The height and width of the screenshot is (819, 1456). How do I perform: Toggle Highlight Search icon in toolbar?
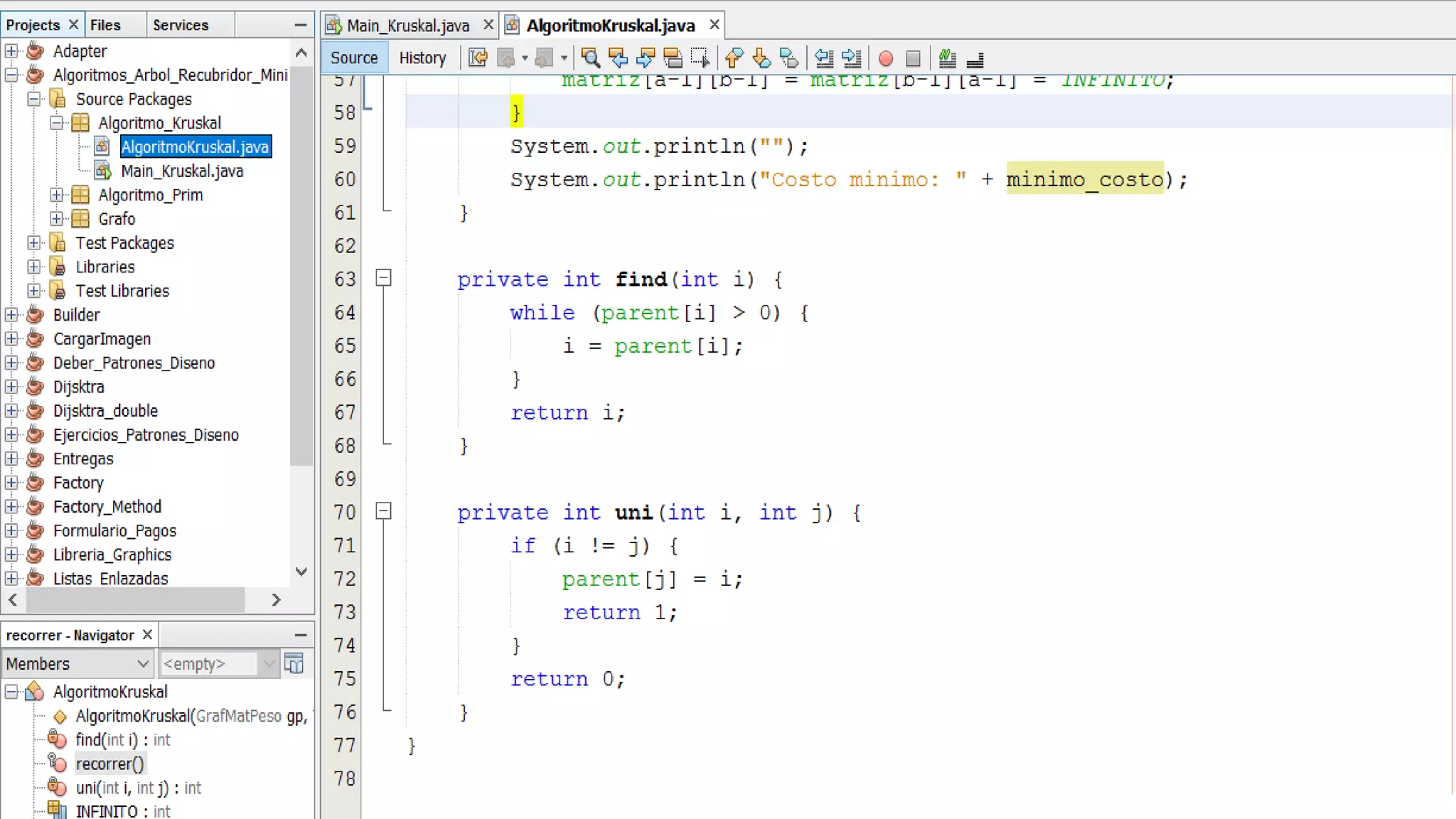[x=673, y=58]
